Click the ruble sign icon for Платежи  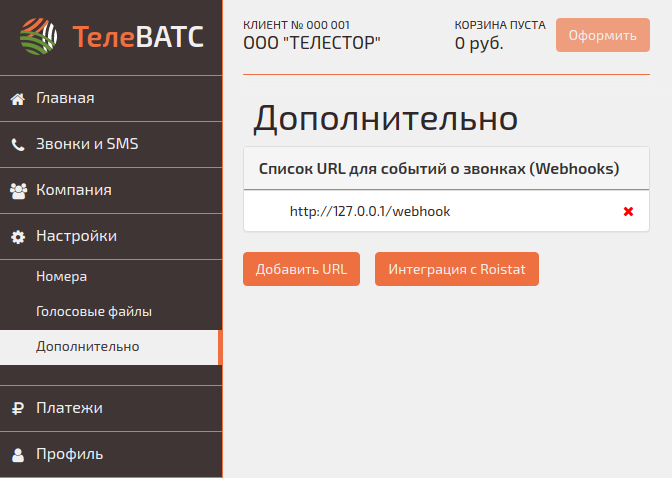17,408
